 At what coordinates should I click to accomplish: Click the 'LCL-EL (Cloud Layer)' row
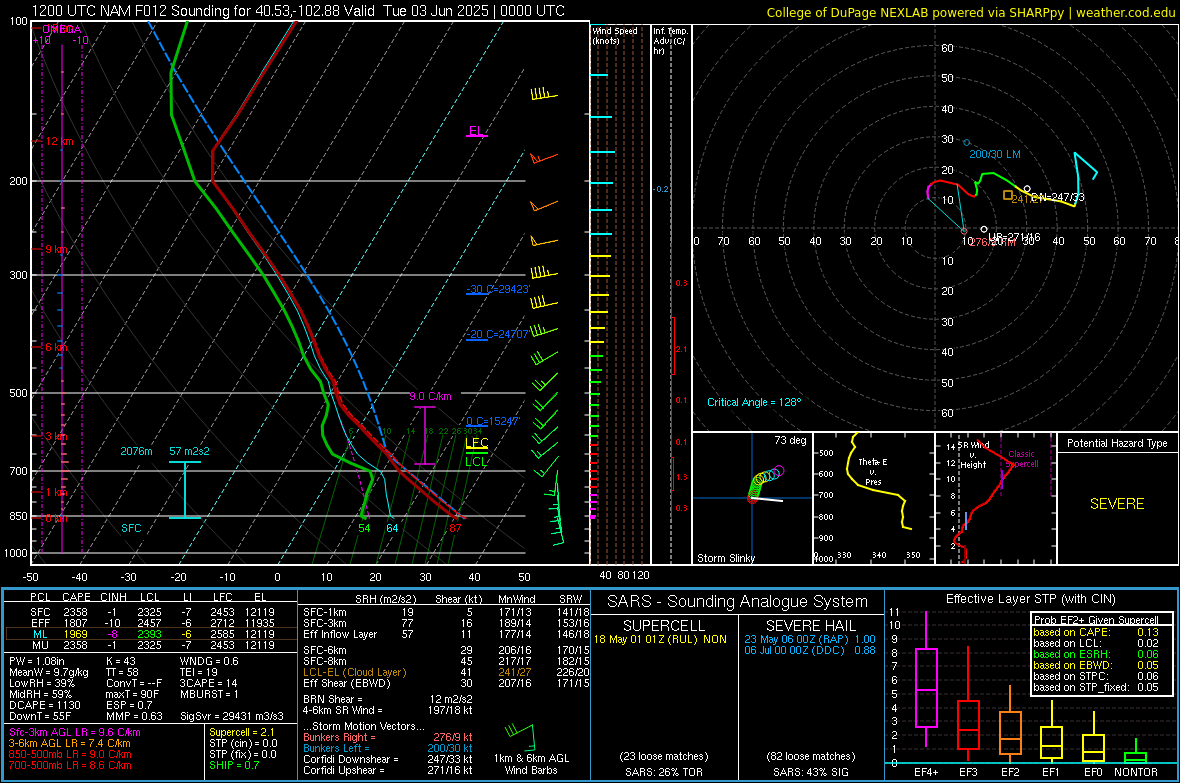[446, 672]
